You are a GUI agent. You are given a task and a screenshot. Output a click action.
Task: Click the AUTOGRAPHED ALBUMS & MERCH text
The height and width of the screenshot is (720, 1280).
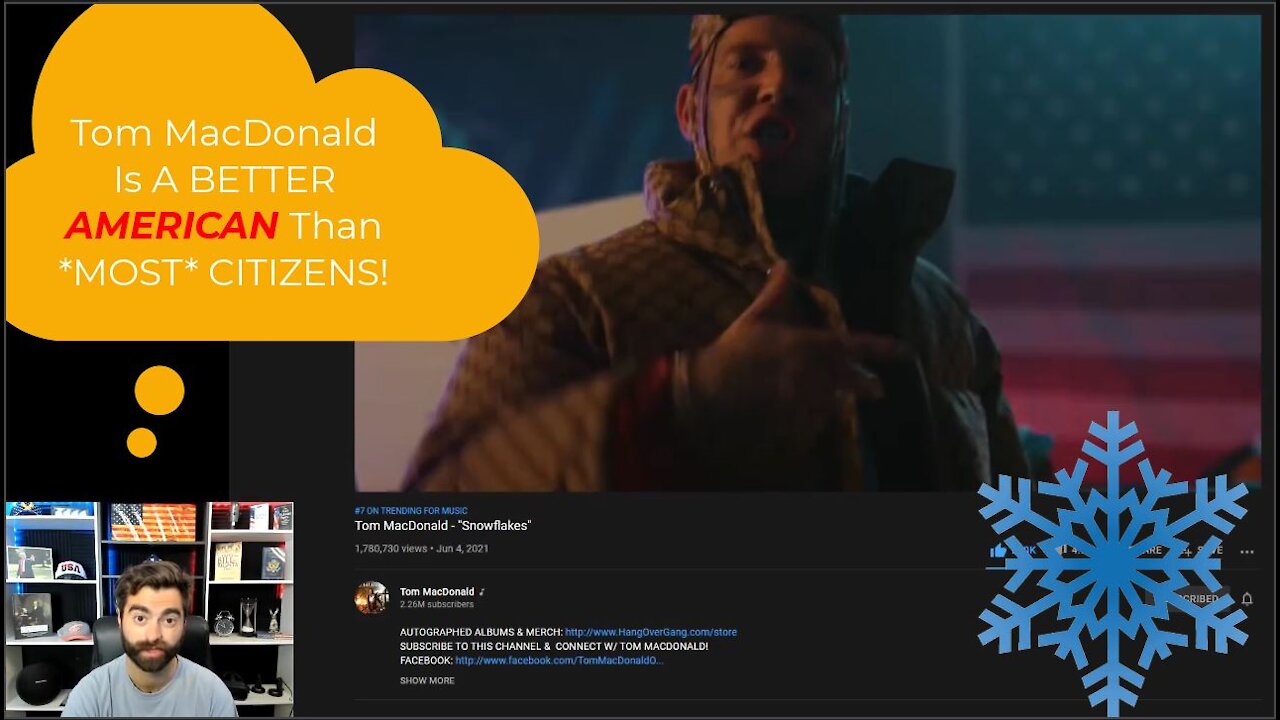click(481, 632)
